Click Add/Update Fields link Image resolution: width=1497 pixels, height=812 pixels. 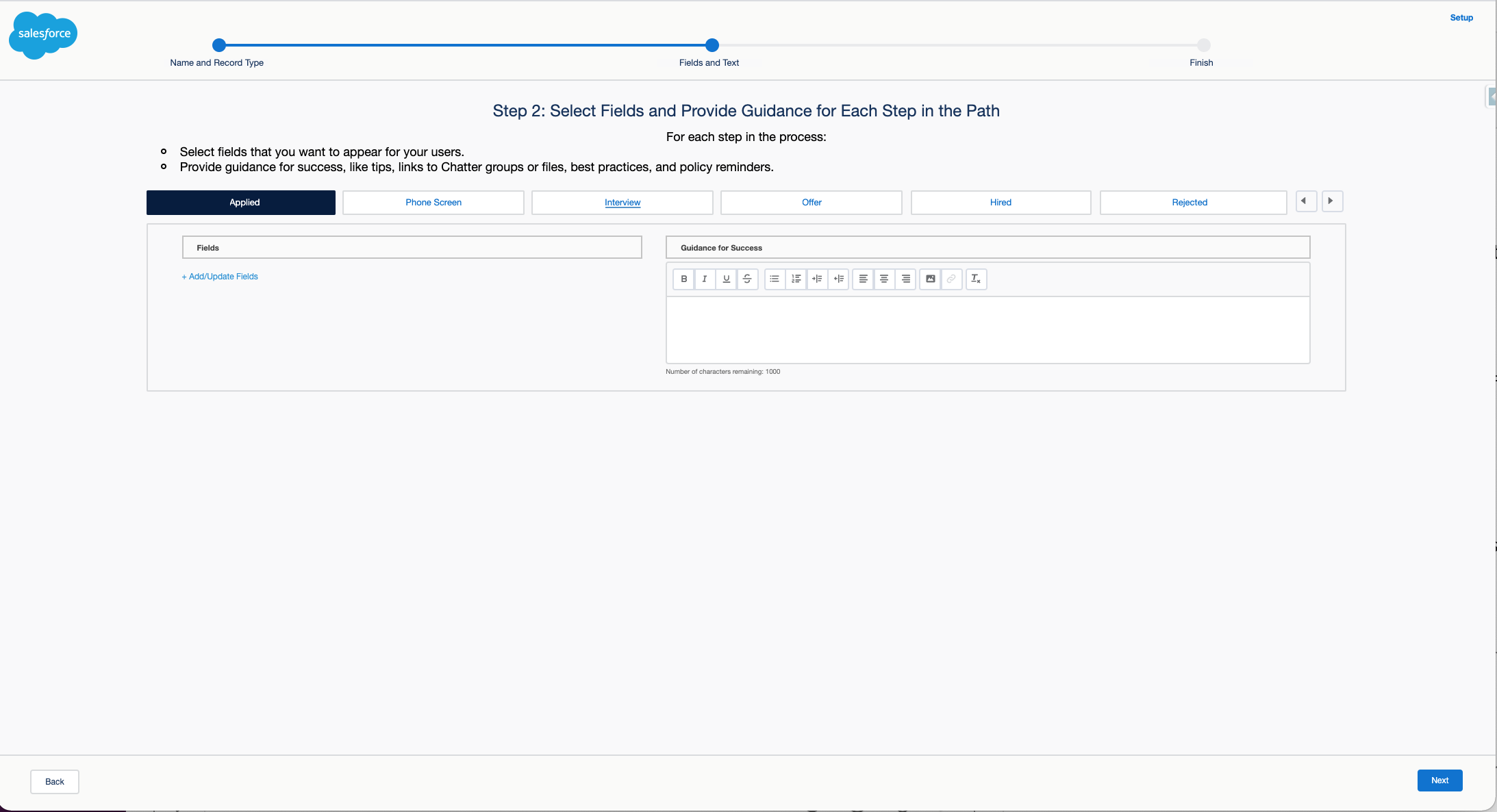tap(220, 277)
